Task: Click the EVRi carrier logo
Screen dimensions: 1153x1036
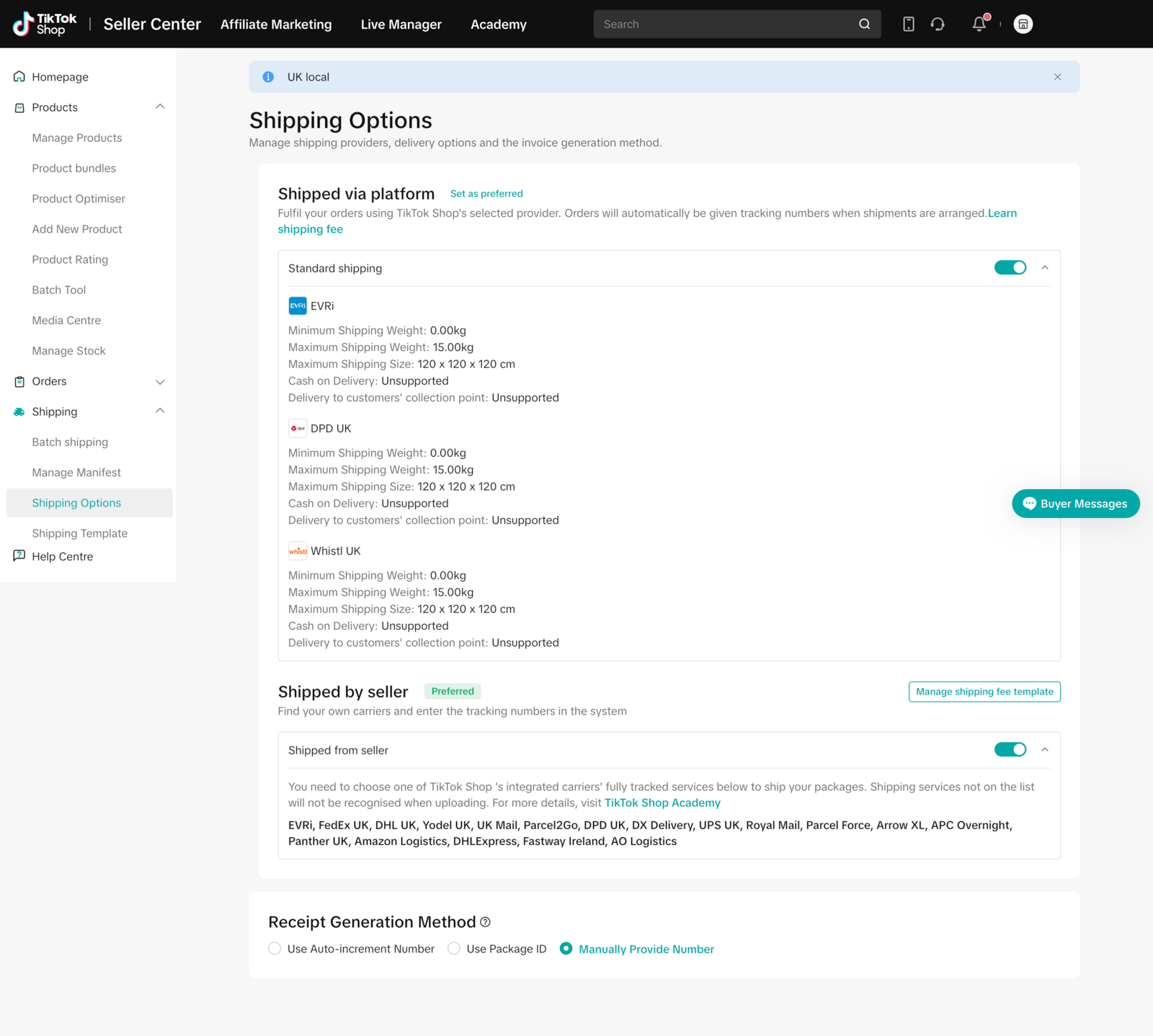Action: tap(298, 305)
